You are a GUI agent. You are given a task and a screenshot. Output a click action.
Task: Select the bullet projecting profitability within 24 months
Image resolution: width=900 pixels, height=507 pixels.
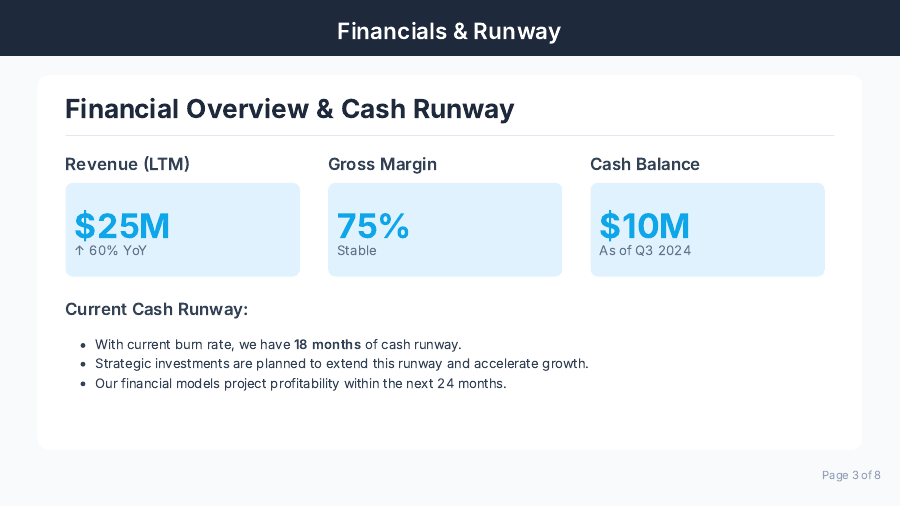(x=300, y=383)
